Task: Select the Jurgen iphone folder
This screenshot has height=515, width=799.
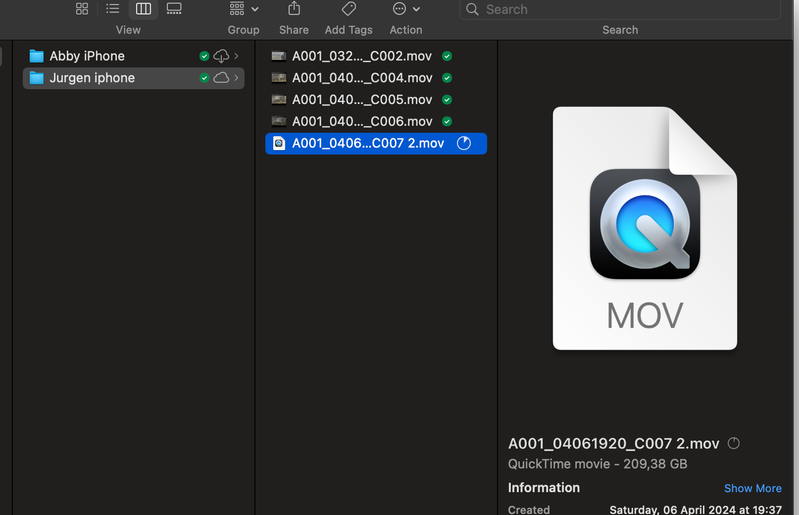Action: point(92,78)
